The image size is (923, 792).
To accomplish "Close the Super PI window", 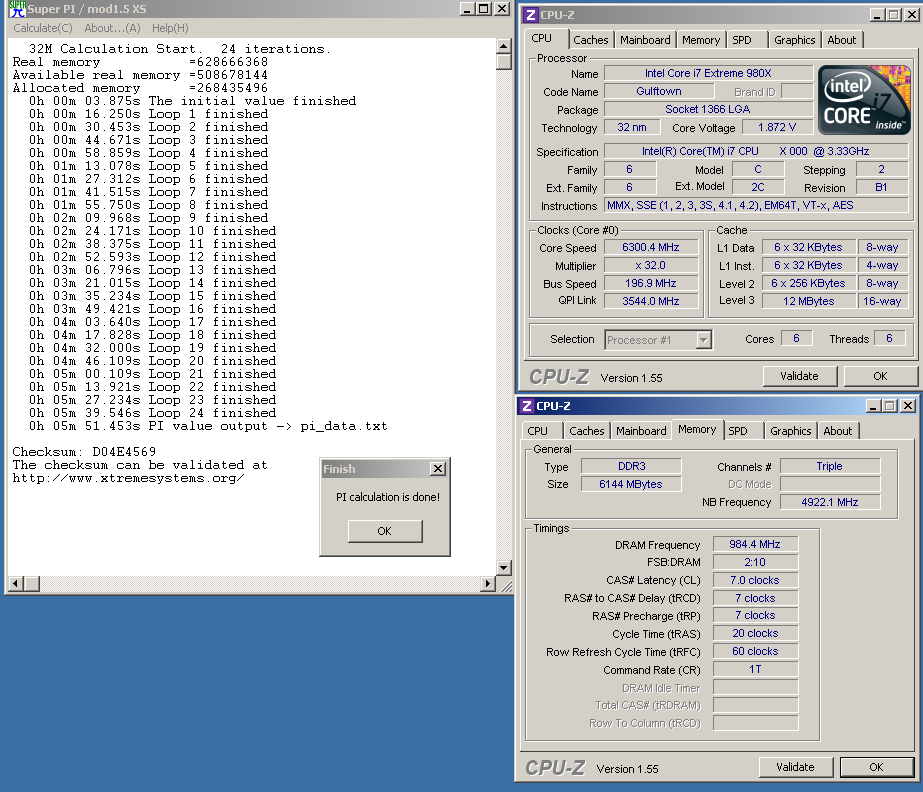I will [502, 9].
